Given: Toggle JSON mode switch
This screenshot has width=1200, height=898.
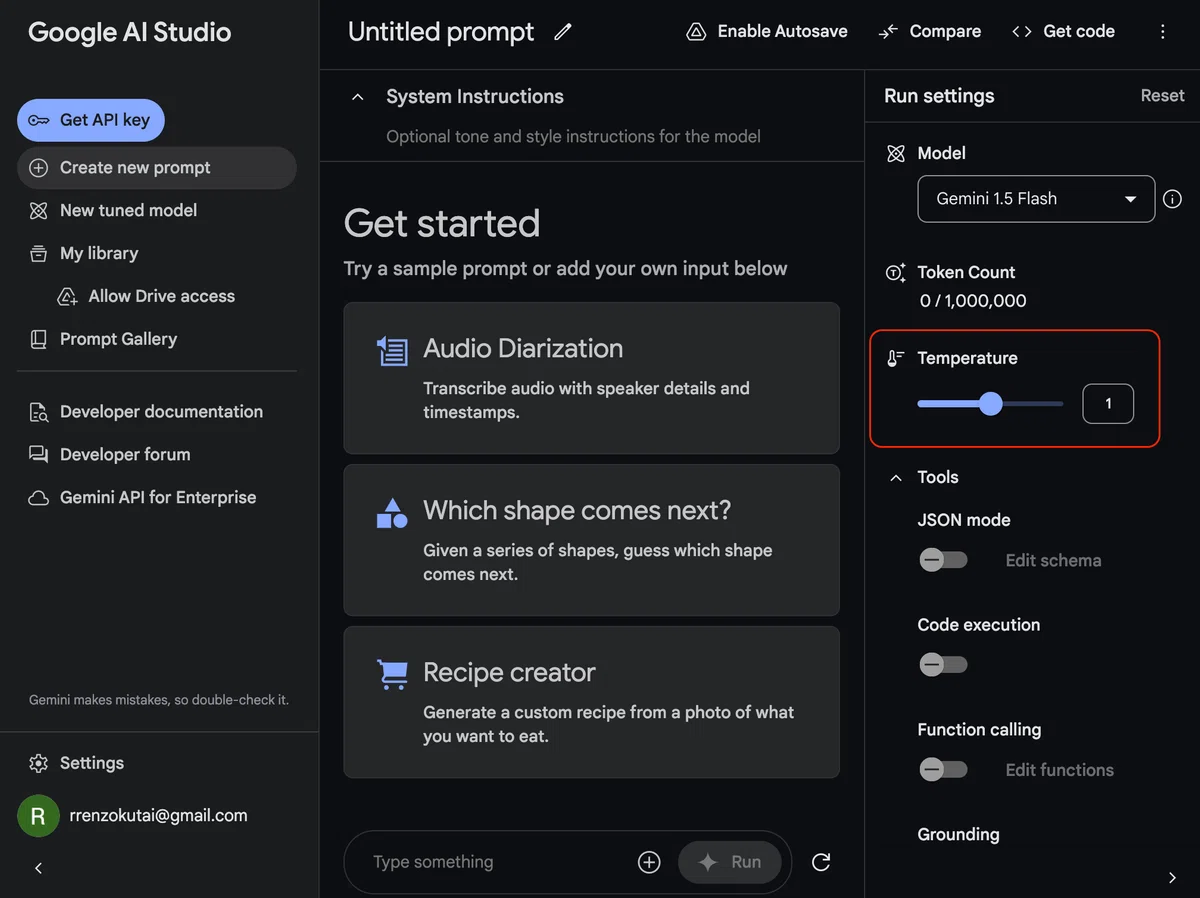Looking at the screenshot, I should (943, 560).
